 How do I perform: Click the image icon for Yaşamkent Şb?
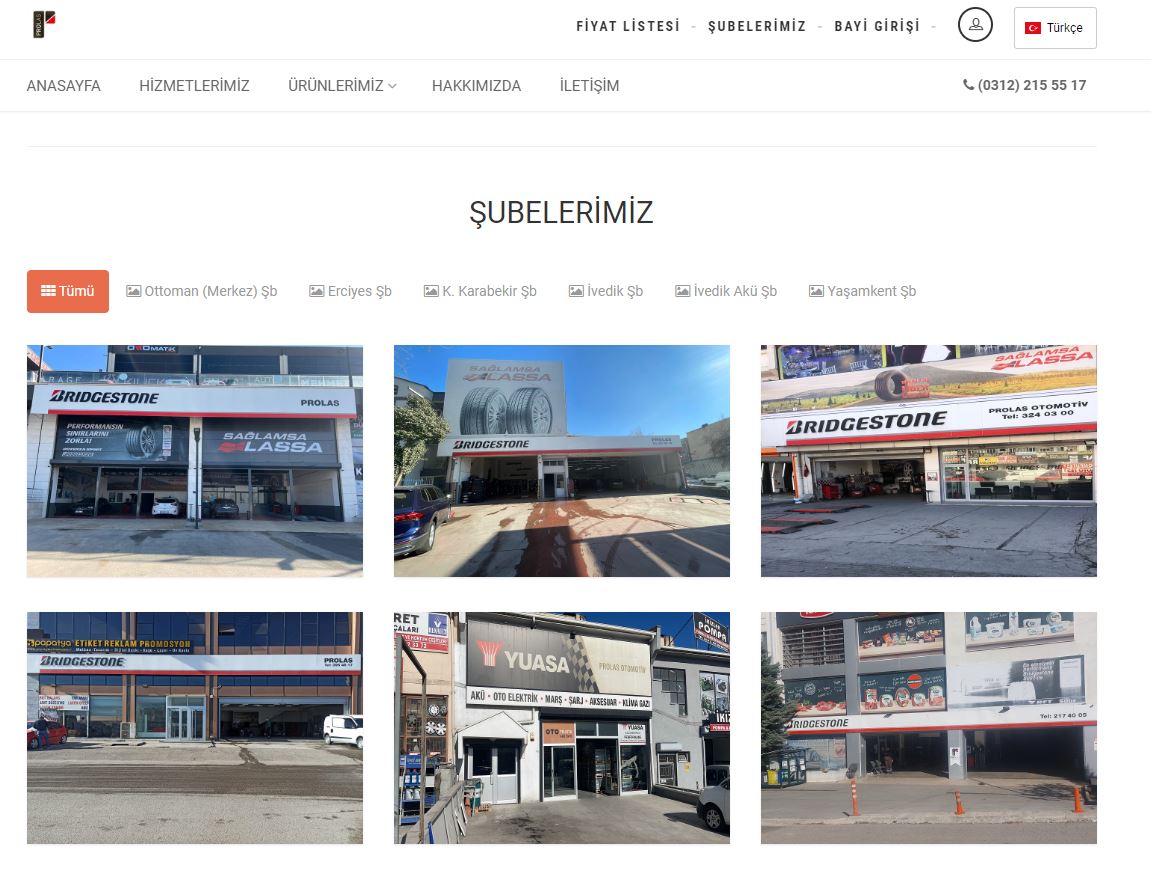click(x=816, y=291)
